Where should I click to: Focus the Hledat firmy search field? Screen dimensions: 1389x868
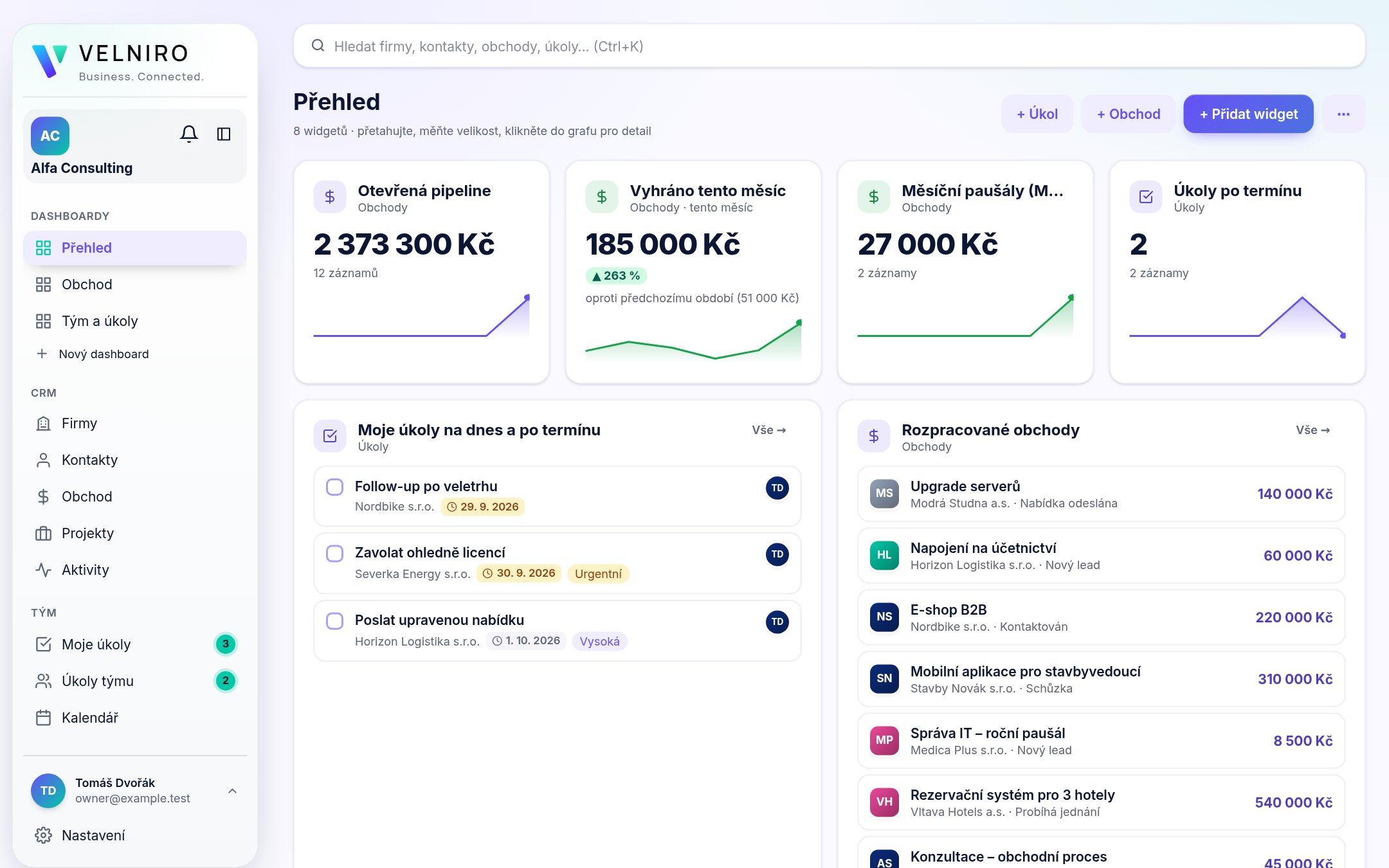pos(830,46)
